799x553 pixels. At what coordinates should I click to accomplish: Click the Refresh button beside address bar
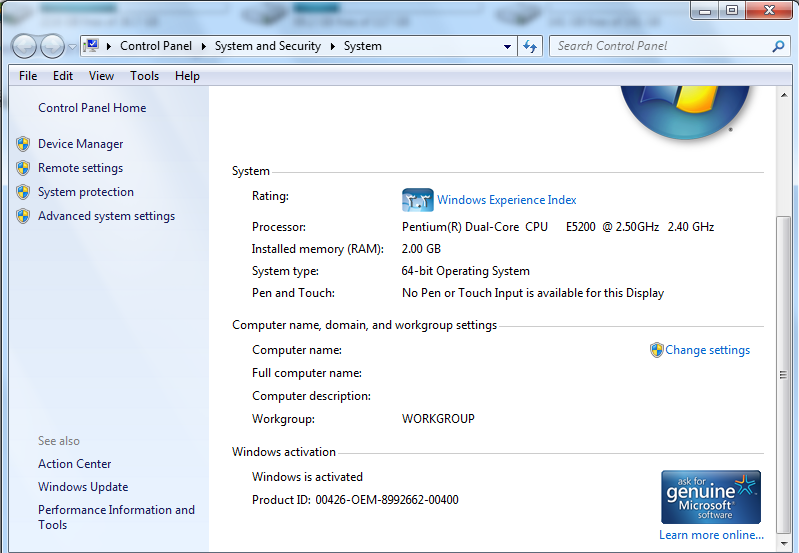530,46
